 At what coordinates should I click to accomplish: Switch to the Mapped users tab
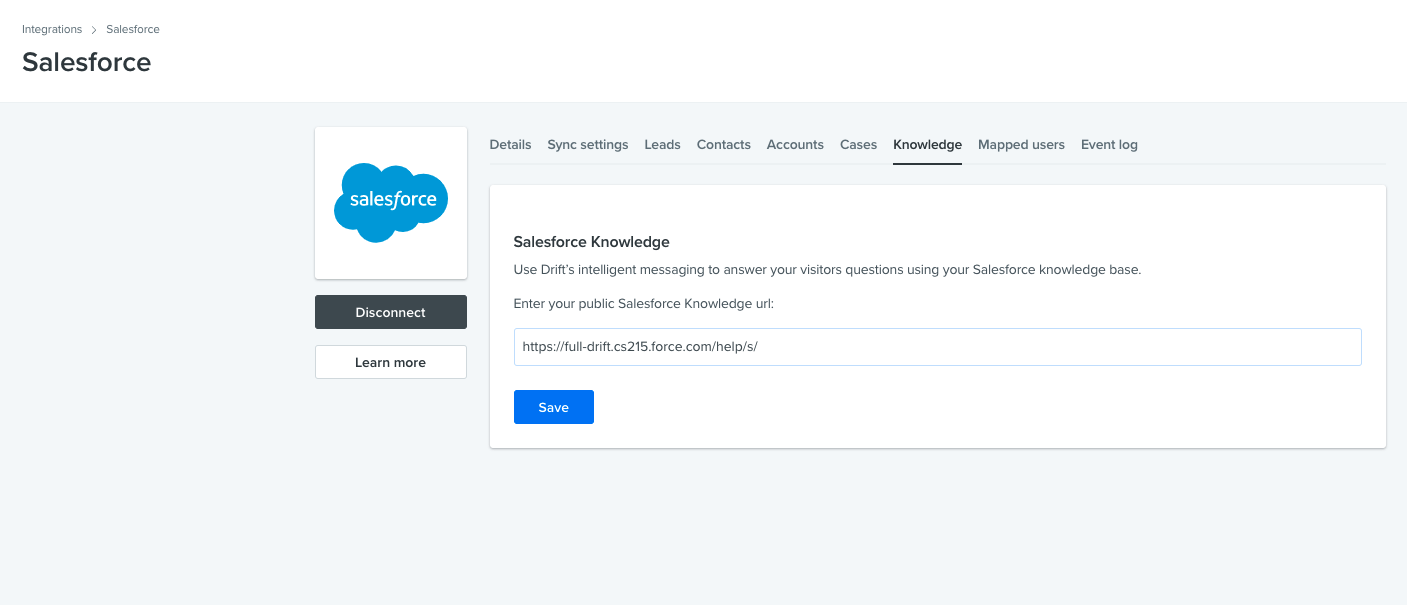pos(1021,145)
